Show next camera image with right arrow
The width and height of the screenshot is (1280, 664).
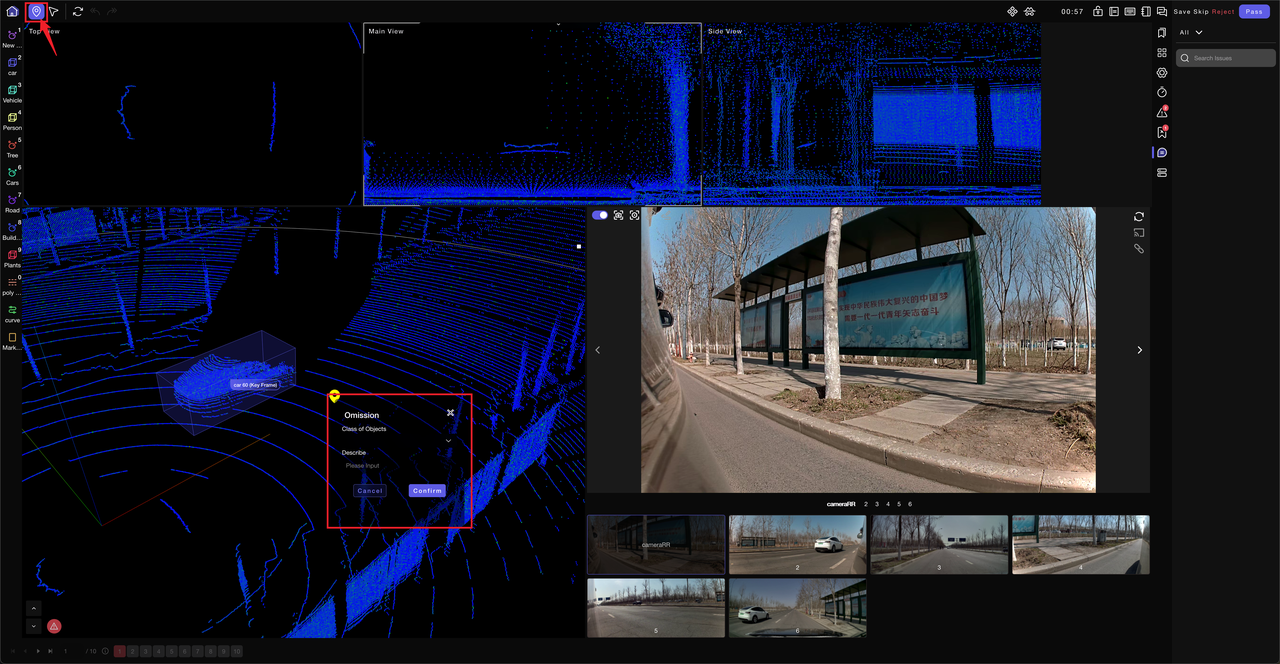coord(1139,350)
